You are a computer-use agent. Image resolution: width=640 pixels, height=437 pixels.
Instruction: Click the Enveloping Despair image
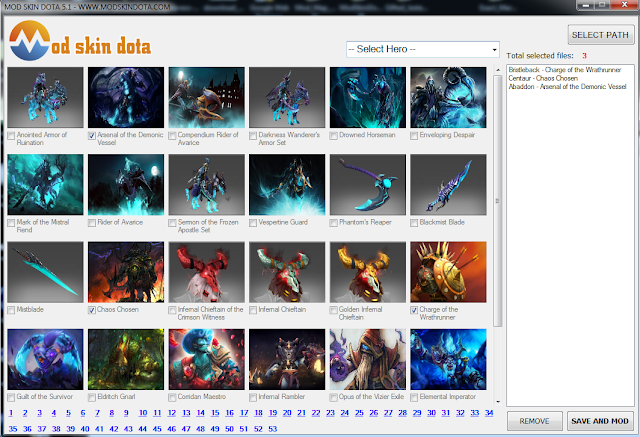pyautogui.click(x=448, y=98)
